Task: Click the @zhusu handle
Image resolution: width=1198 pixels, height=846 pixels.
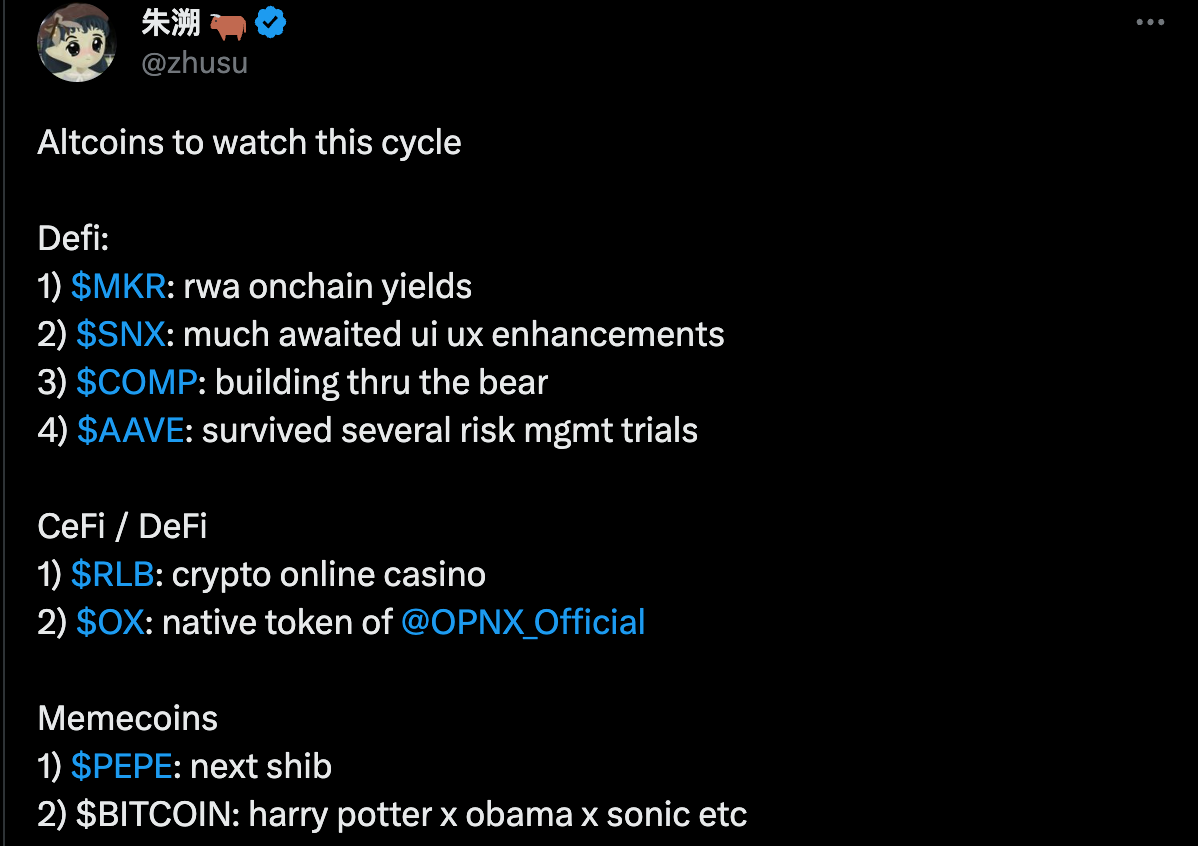Action: tap(193, 63)
